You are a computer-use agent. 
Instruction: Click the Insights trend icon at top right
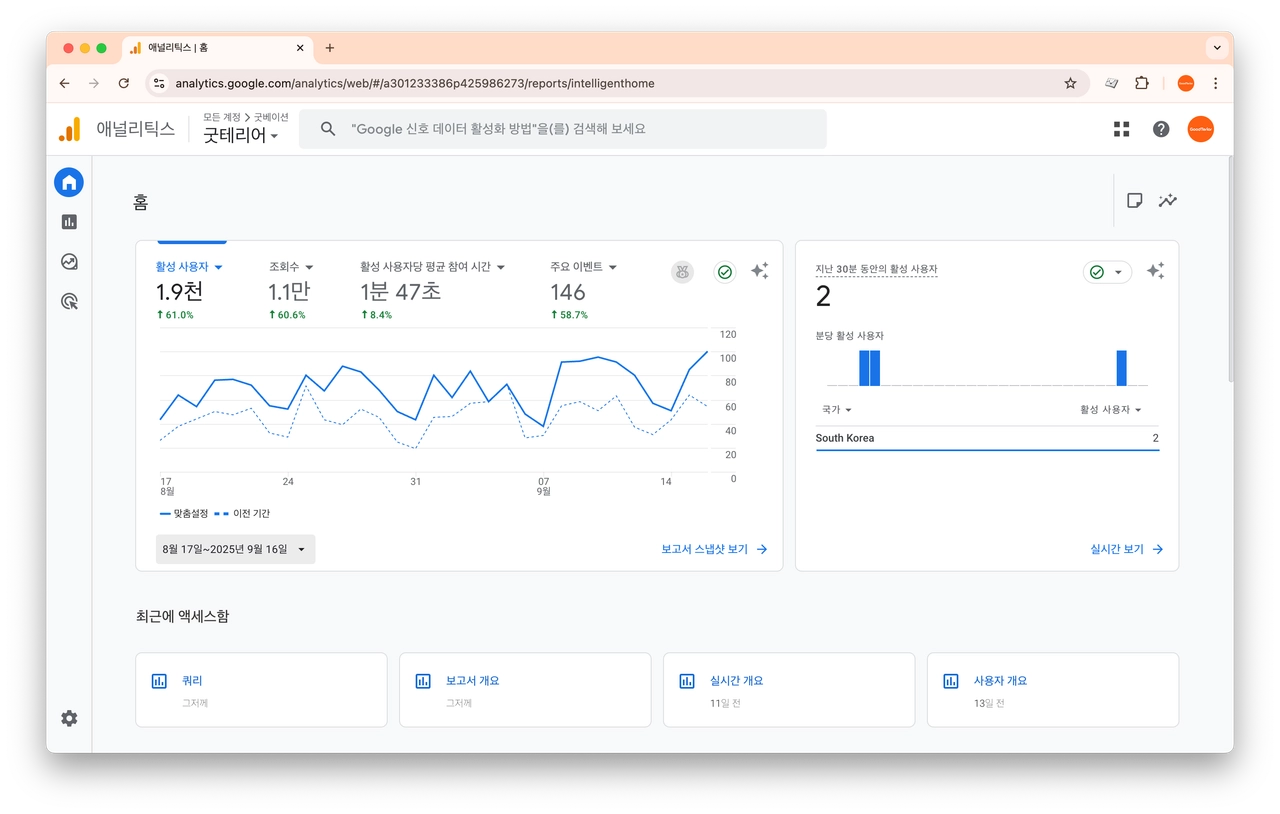pos(1167,200)
